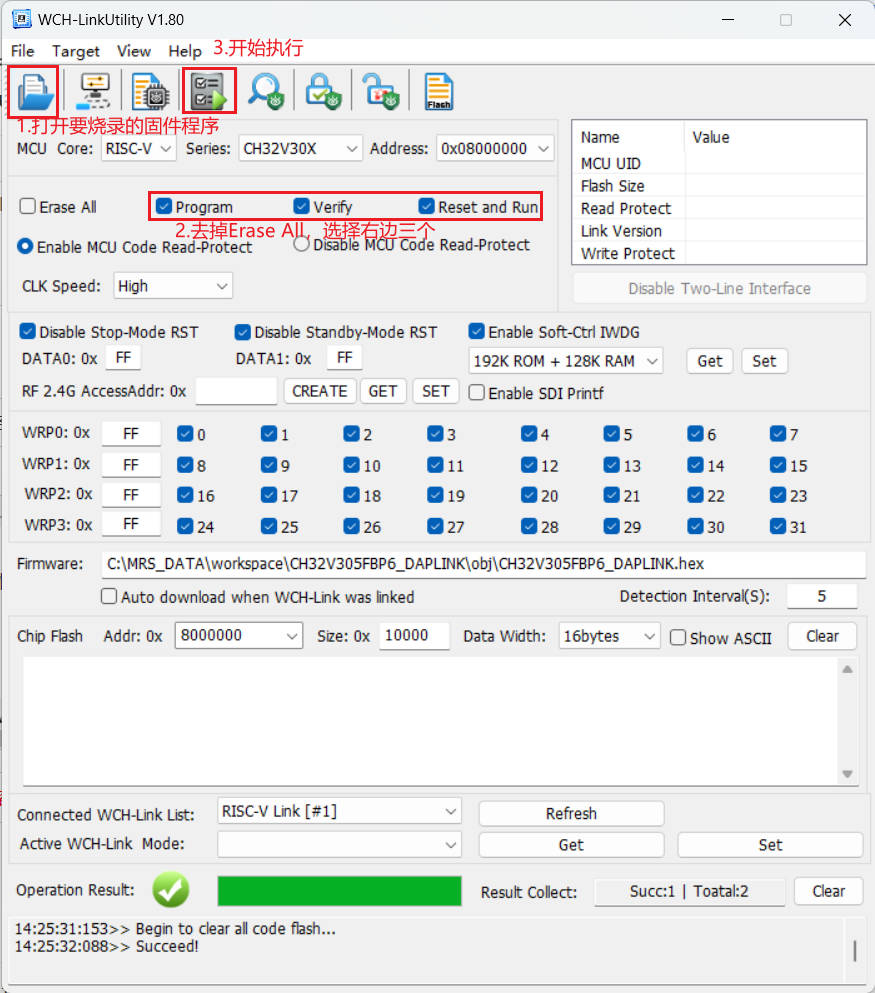Check Auto download when WCH-Link was linked
This screenshot has width=875, height=993.
click(109, 597)
